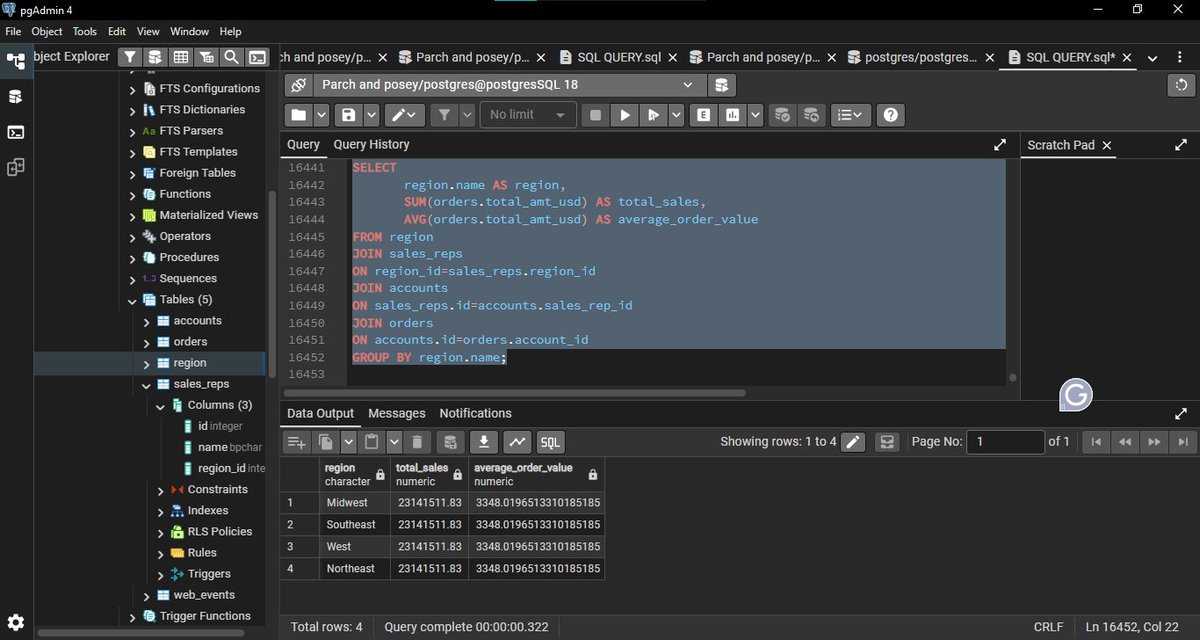Expand the accounts table node
Image resolution: width=1200 pixels, height=640 pixels.
point(147,321)
